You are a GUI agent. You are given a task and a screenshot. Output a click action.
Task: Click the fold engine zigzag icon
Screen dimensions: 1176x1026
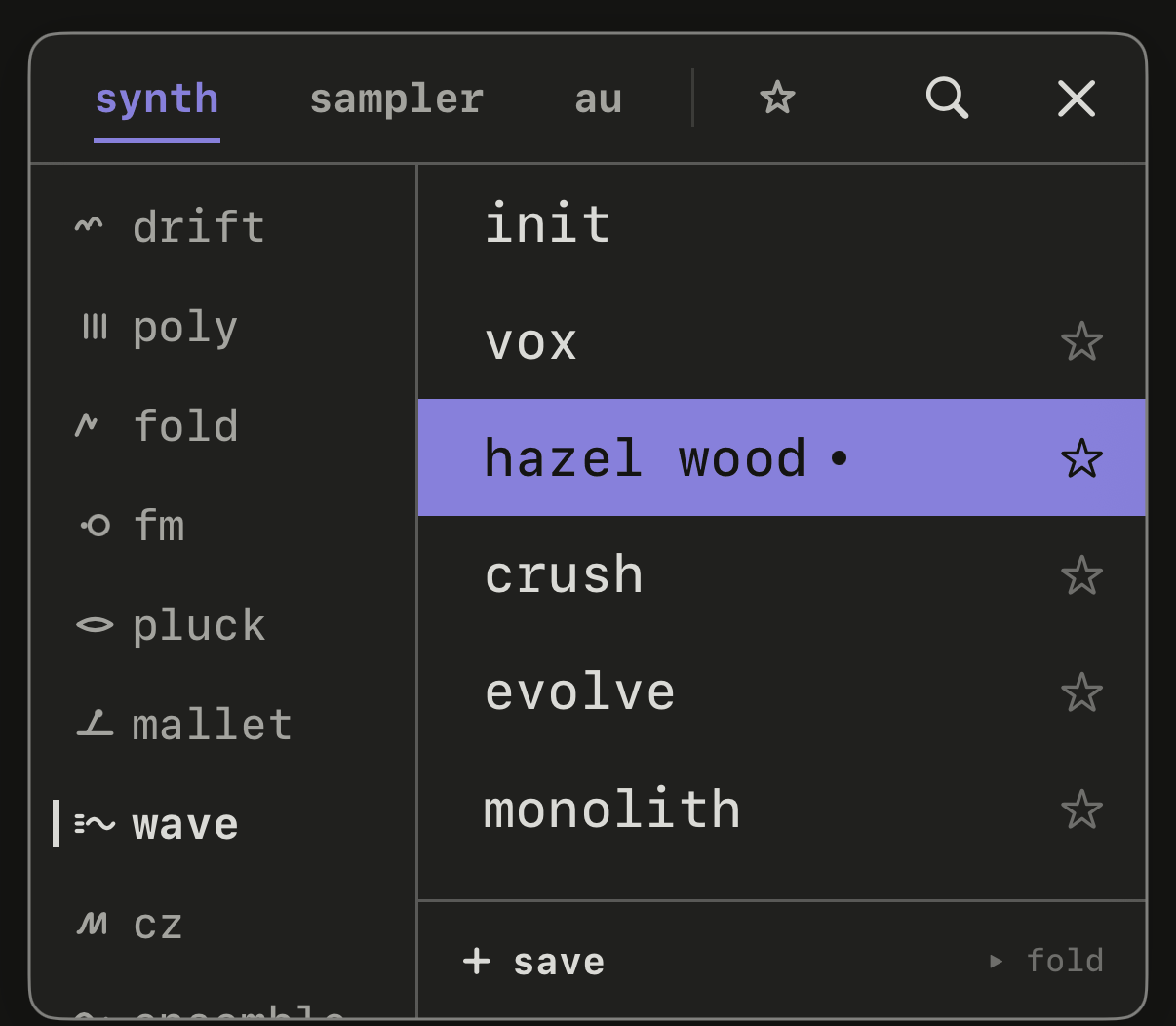87,425
